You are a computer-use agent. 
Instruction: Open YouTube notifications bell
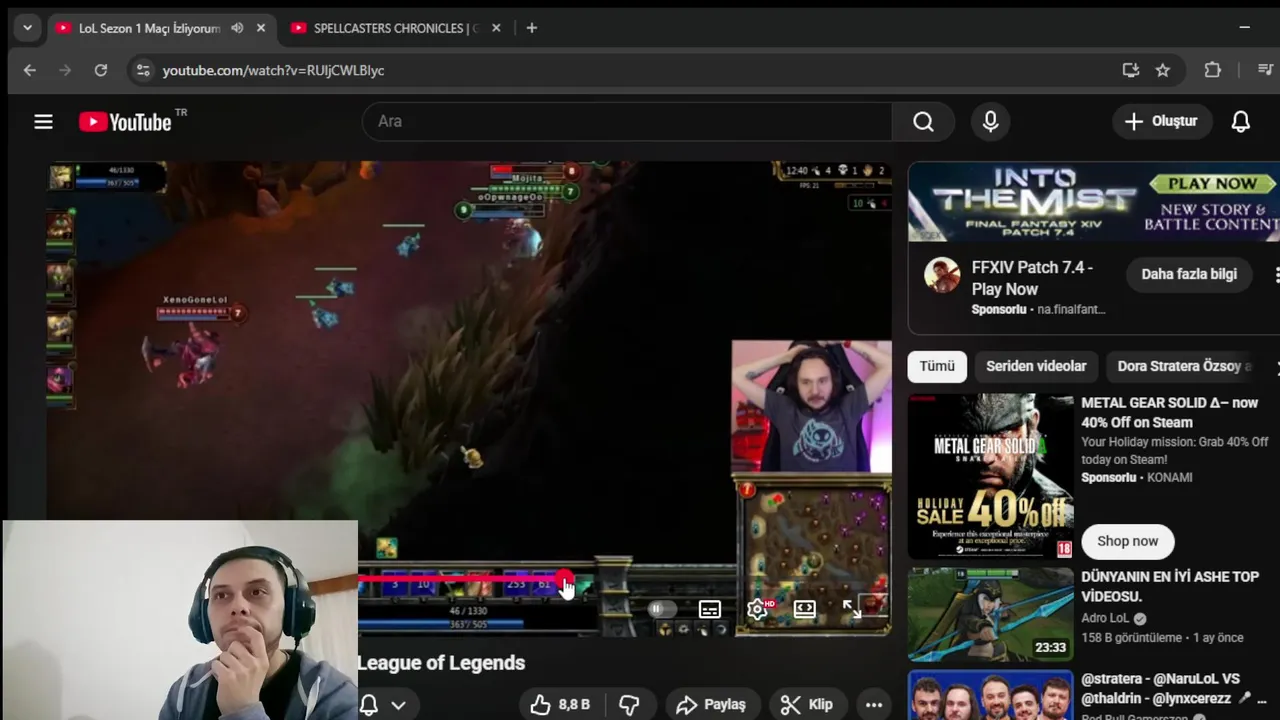pyautogui.click(x=1241, y=121)
